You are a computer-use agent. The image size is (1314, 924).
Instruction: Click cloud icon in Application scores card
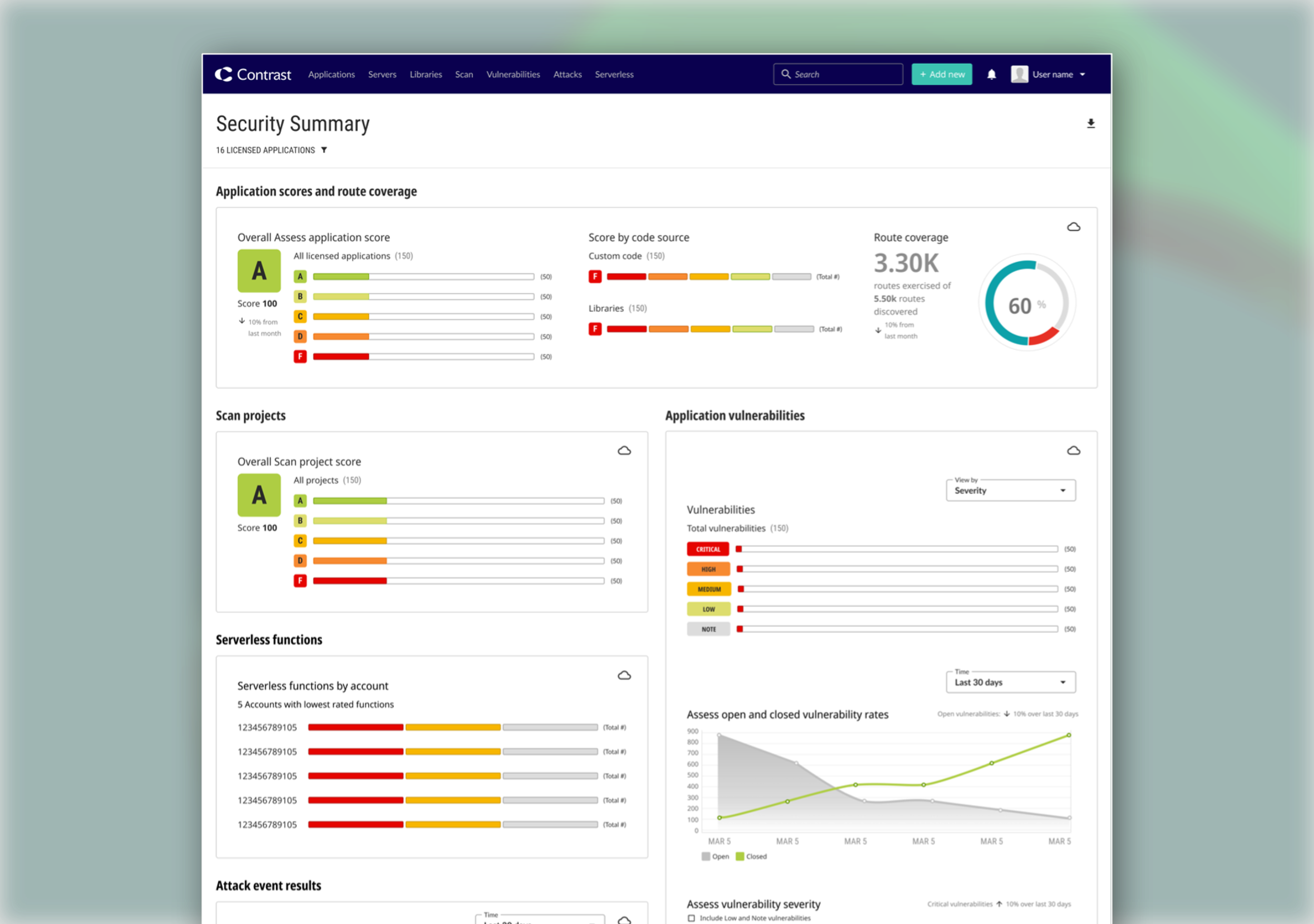point(1073,227)
